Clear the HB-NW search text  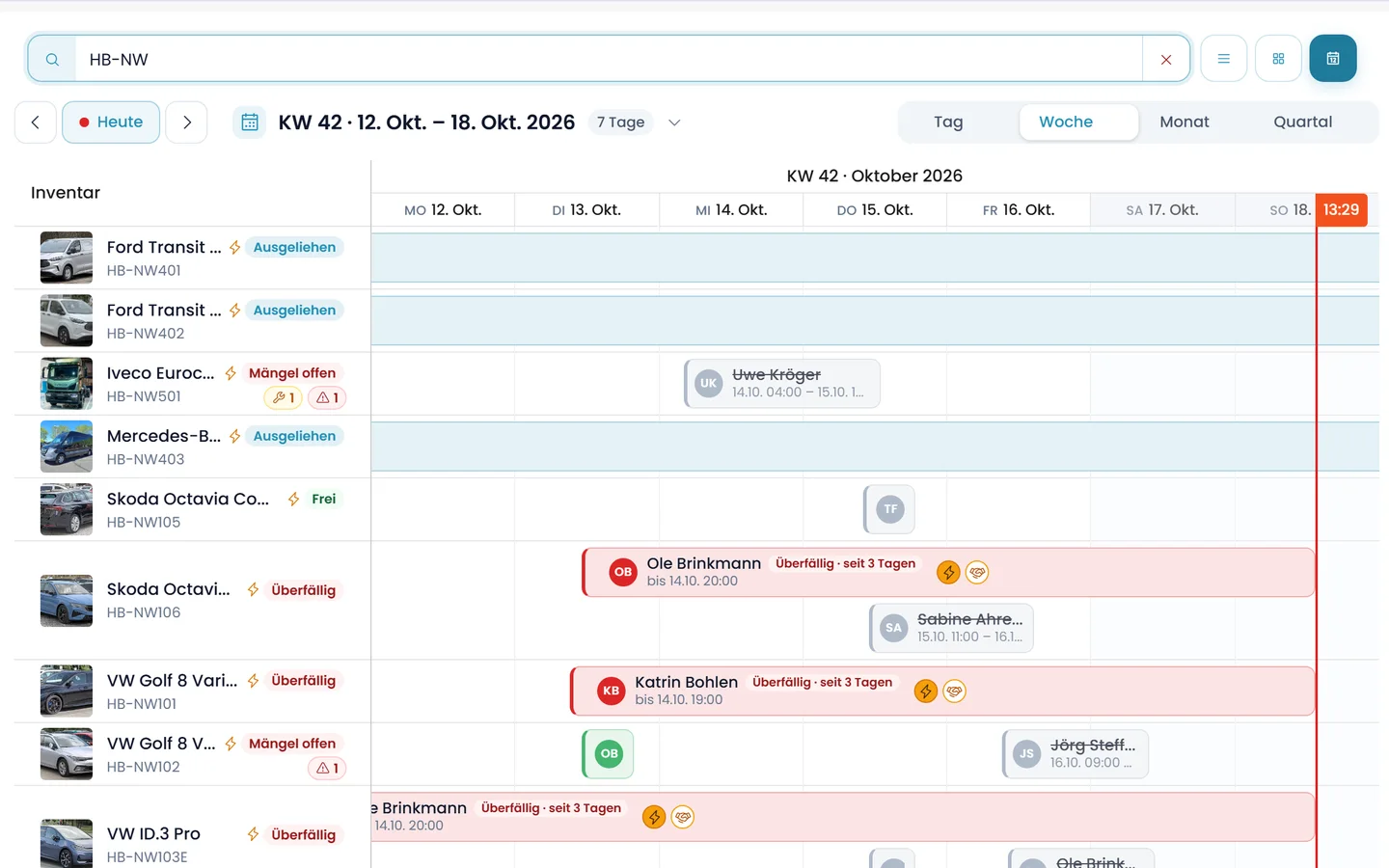click(1166, 59)
